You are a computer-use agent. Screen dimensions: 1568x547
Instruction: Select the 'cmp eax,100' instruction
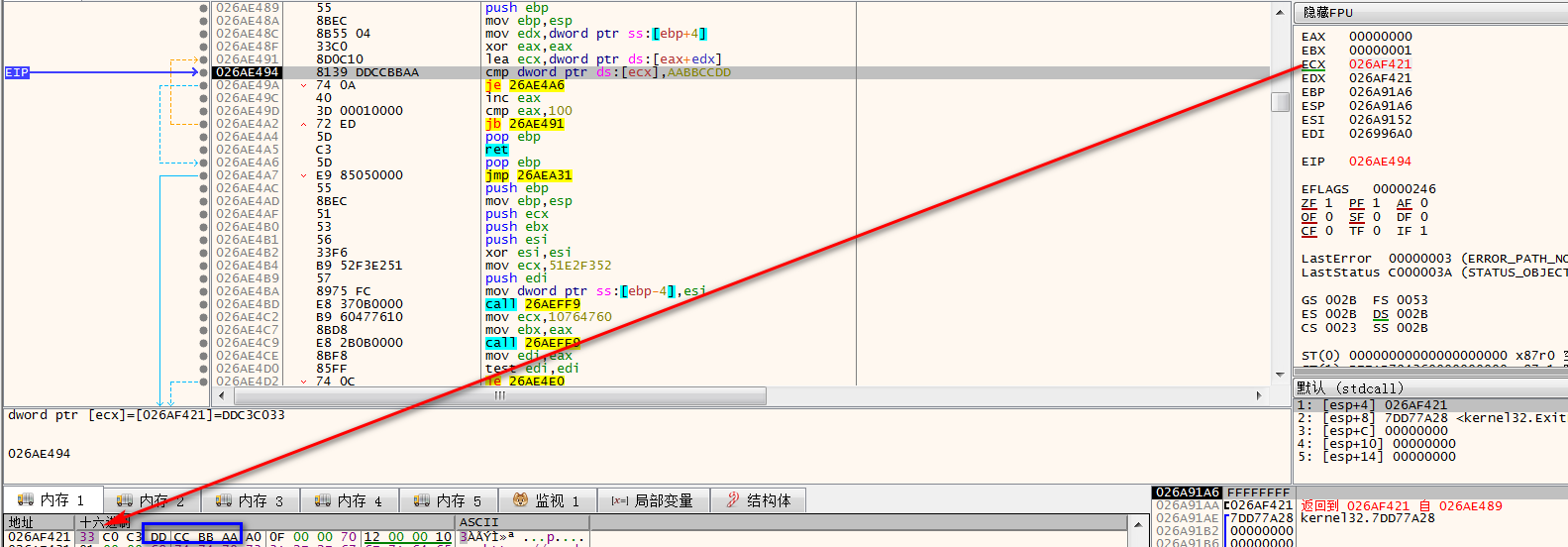pos(529,111)
